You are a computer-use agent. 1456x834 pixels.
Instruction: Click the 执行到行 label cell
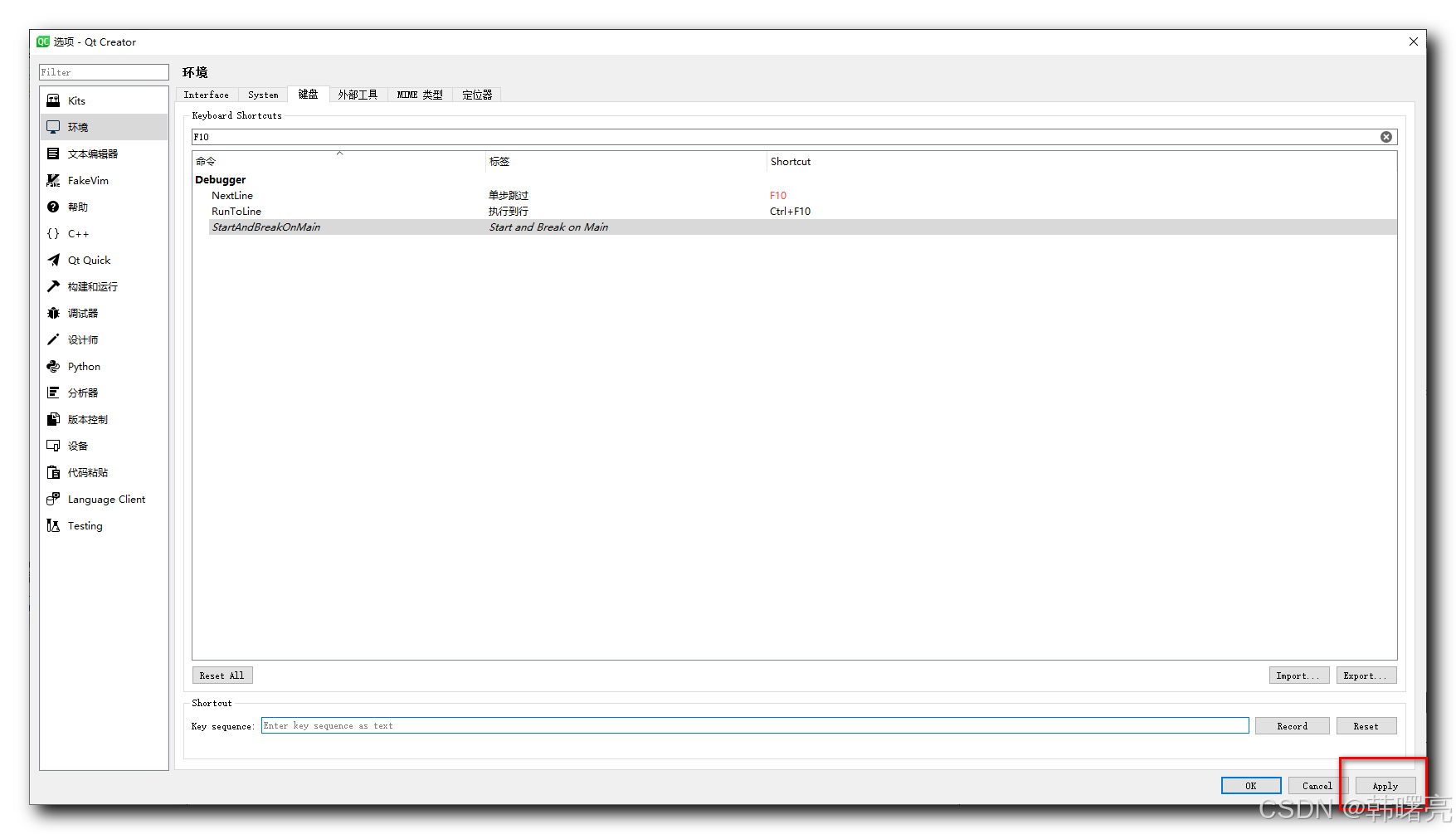point(509,212)
